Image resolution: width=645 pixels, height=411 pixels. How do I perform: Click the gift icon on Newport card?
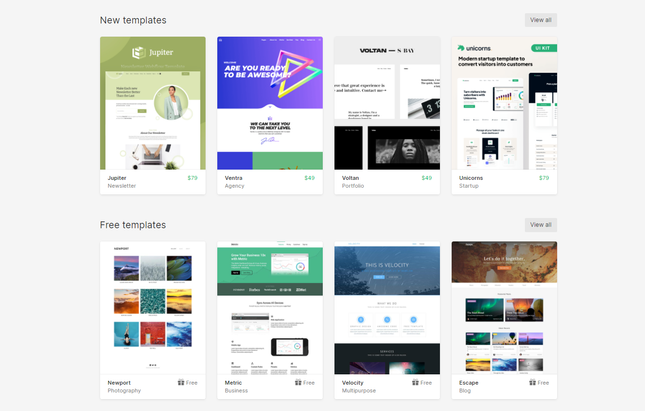tap(181, 382)
